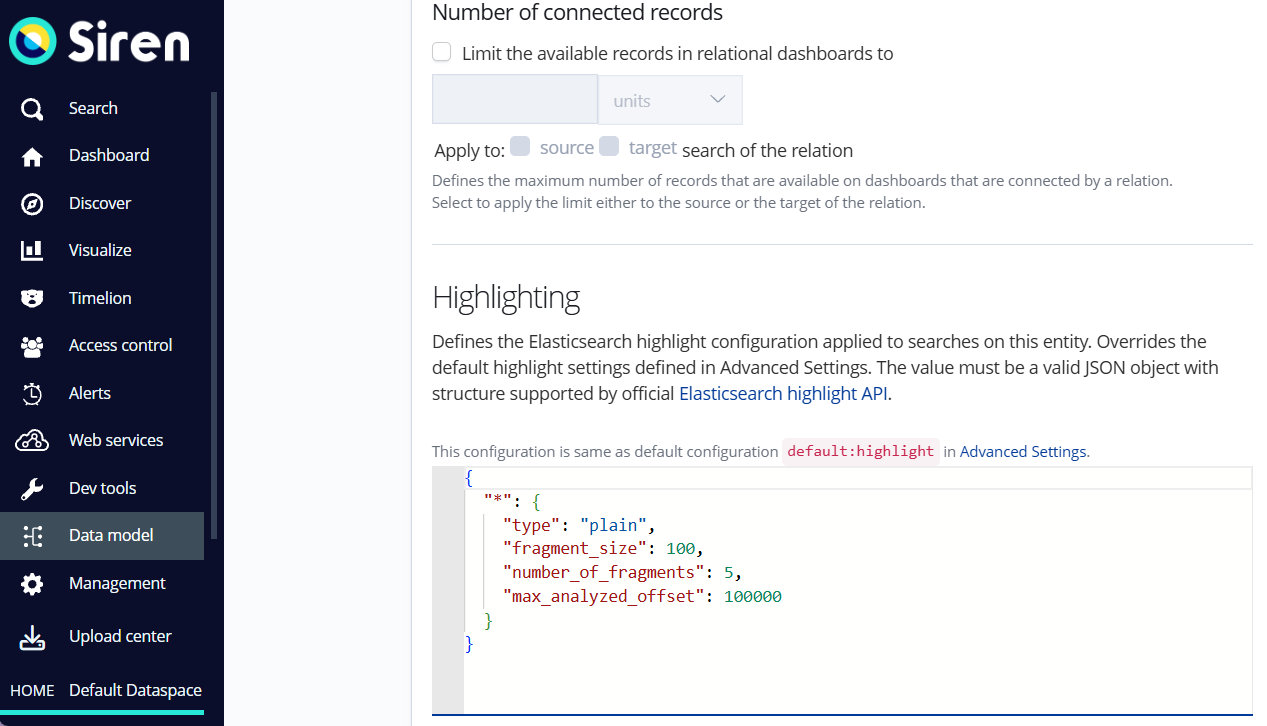Click the default:highlight code tag

coord(860,451)
